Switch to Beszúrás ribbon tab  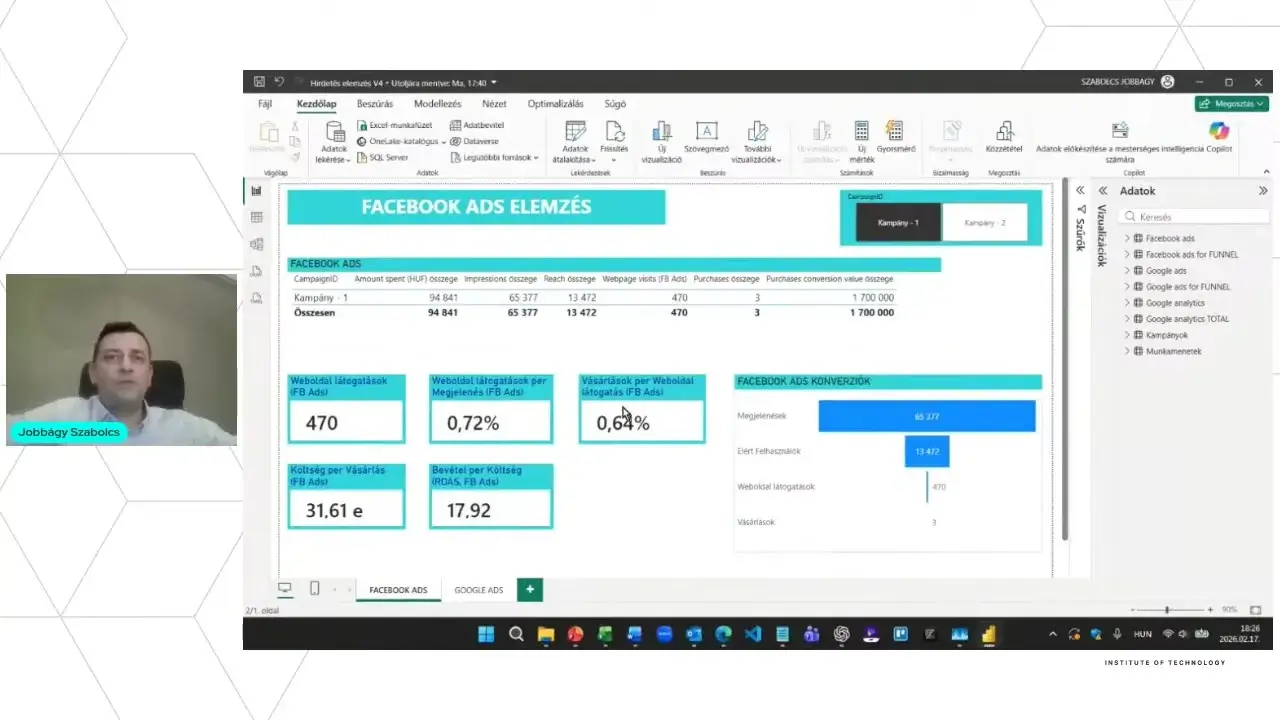click(375, 103)
